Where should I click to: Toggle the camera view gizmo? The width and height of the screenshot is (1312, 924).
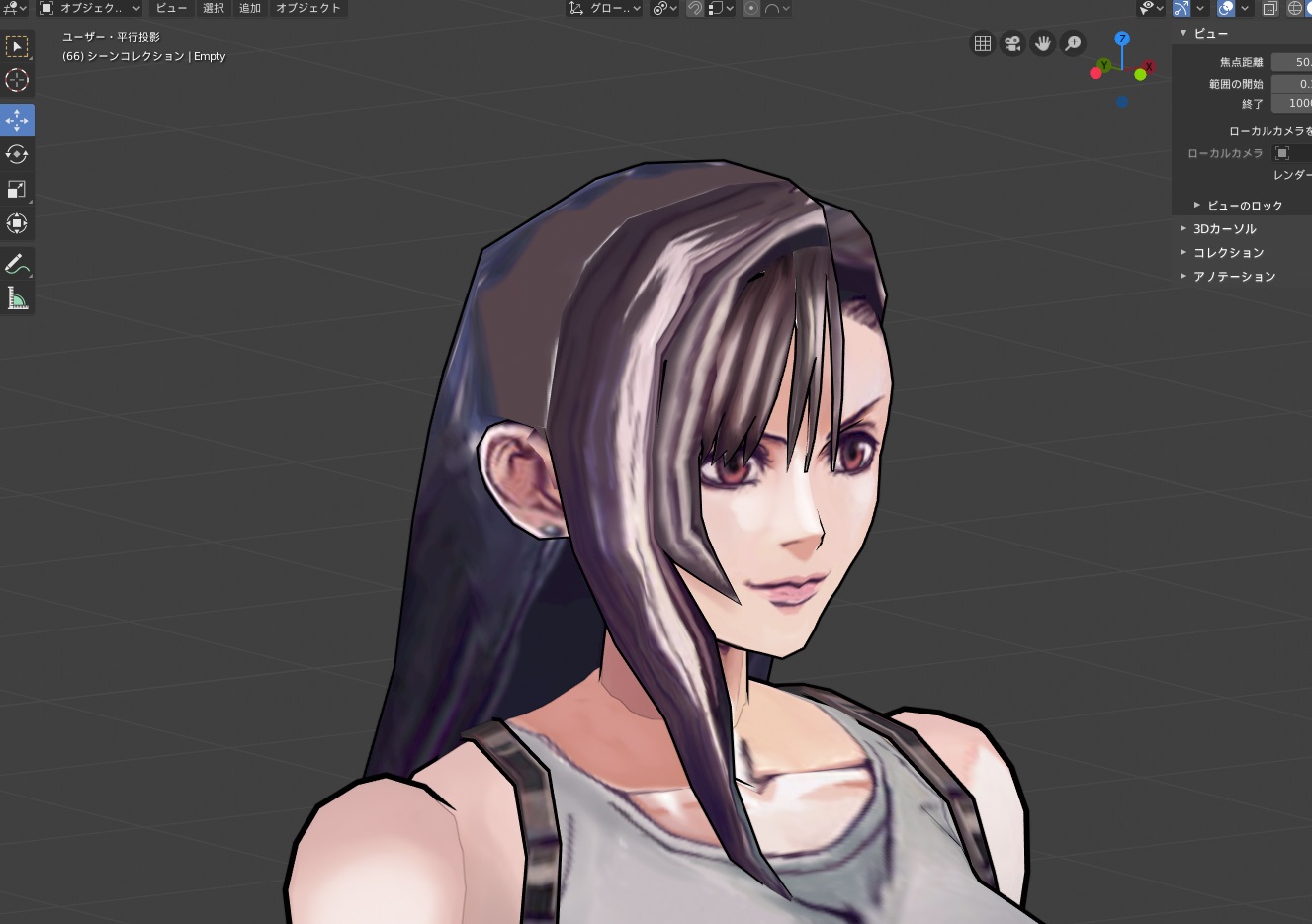coord(1012,43)
